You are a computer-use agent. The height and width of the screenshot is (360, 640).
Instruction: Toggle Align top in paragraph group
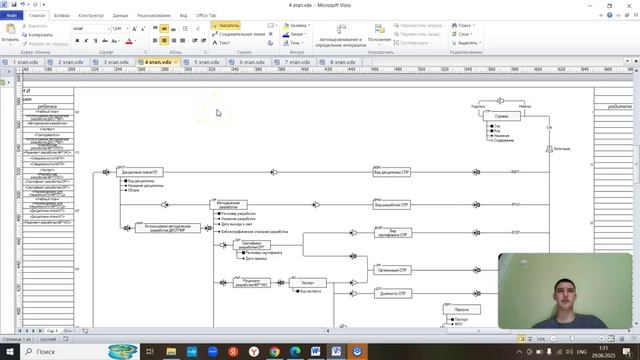pos(155,29)
